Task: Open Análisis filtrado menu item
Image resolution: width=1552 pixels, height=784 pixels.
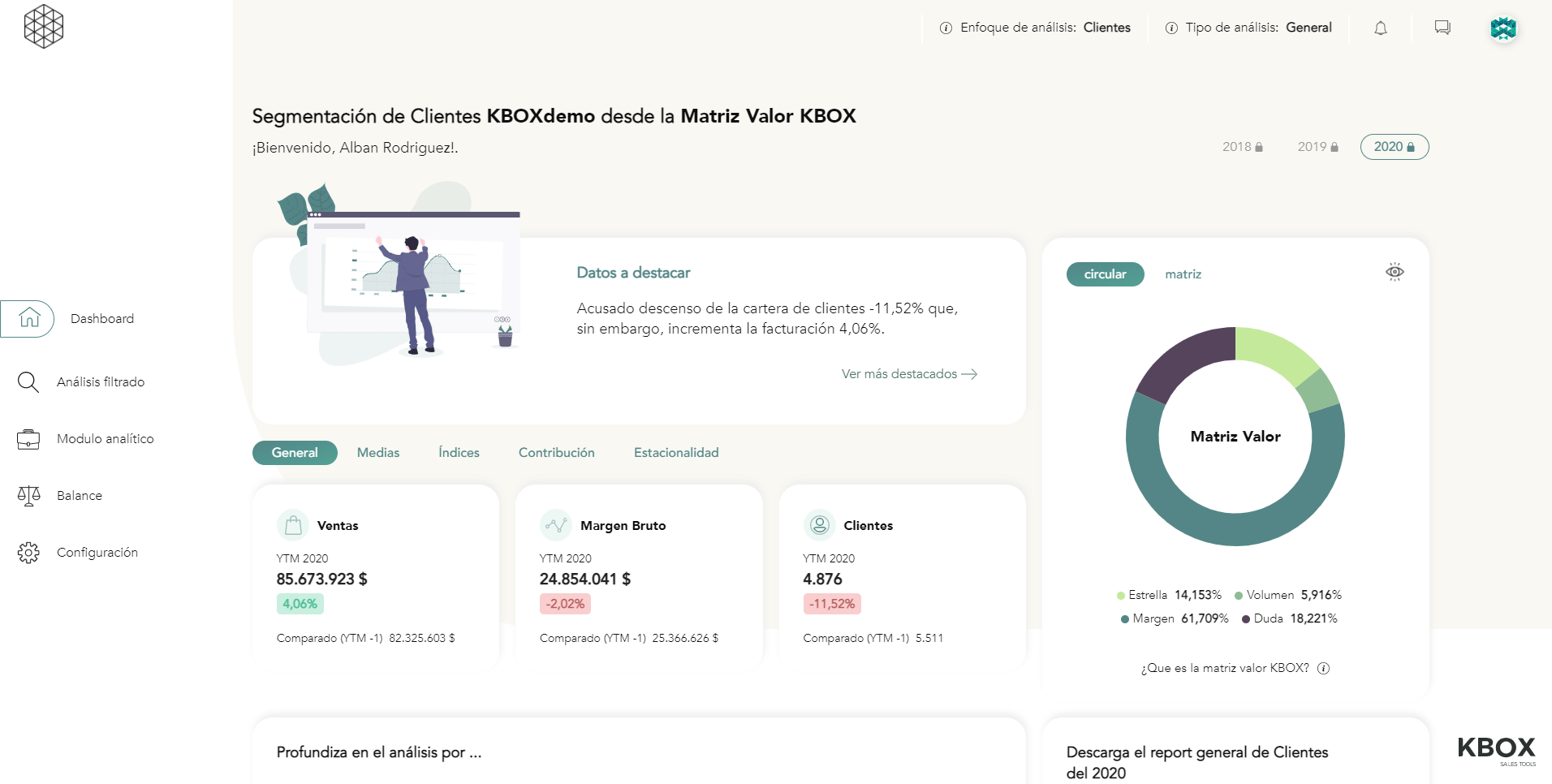Action: pyautogui.click(x=101, y=382)
